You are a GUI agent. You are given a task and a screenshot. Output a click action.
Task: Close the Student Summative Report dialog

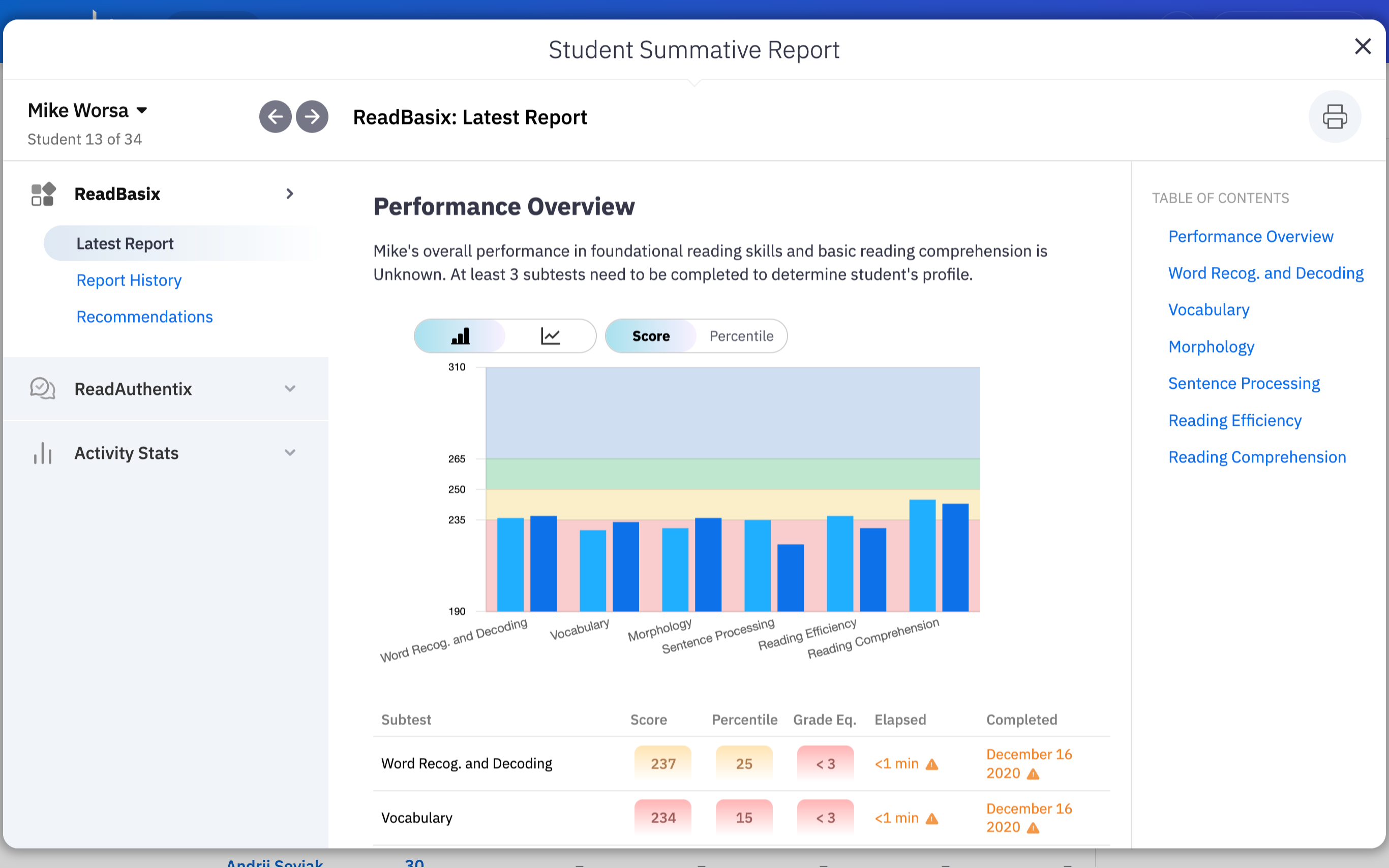coord(1363,47)
